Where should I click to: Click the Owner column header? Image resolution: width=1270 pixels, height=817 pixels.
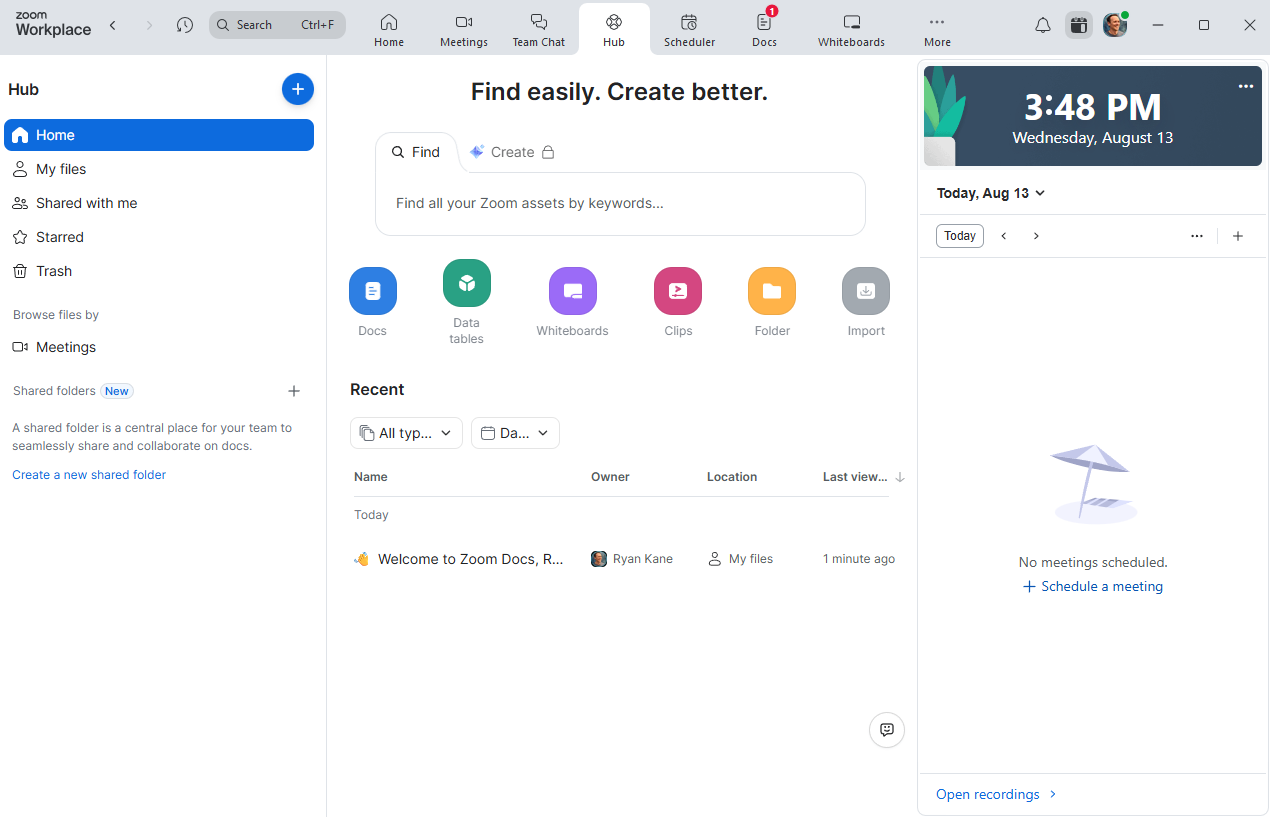click(610, 477)
